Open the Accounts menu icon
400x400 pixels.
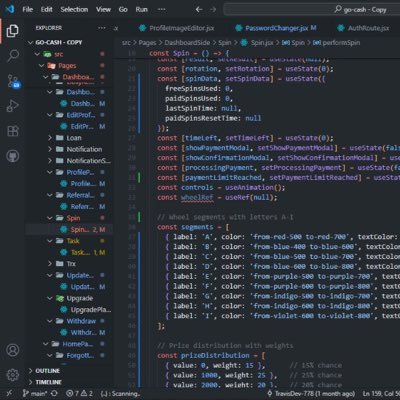tap(13, 350)
